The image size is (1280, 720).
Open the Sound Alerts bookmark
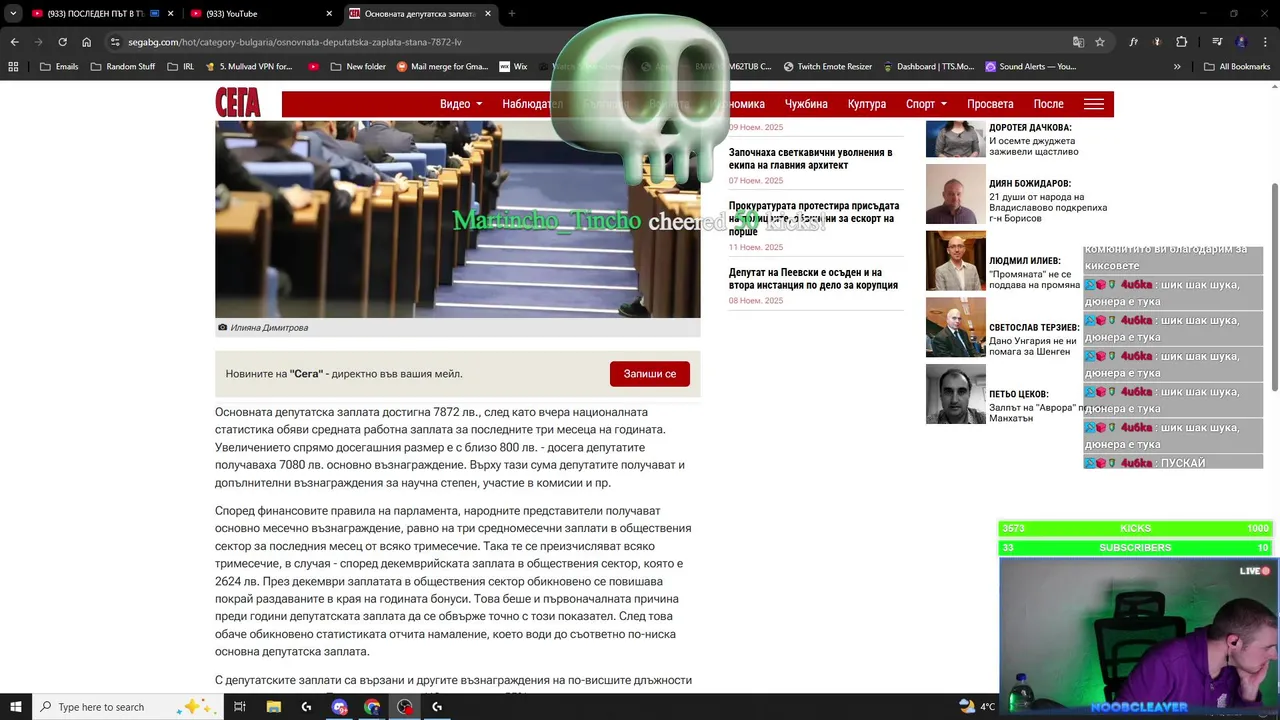tap(1031, 66)
